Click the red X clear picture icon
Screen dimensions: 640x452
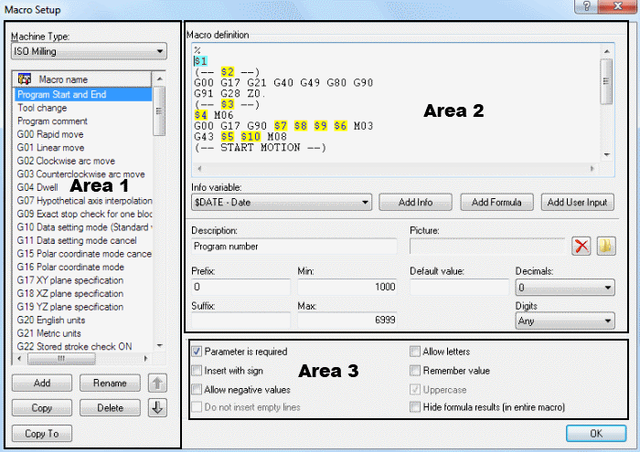pyautogui.click(x=581, y=246)
